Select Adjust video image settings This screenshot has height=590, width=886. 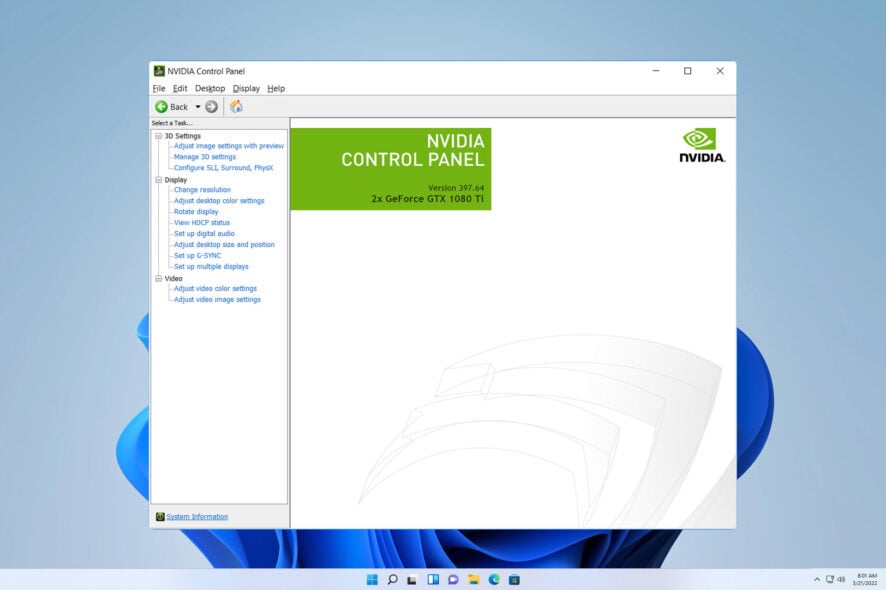[217, 300]
